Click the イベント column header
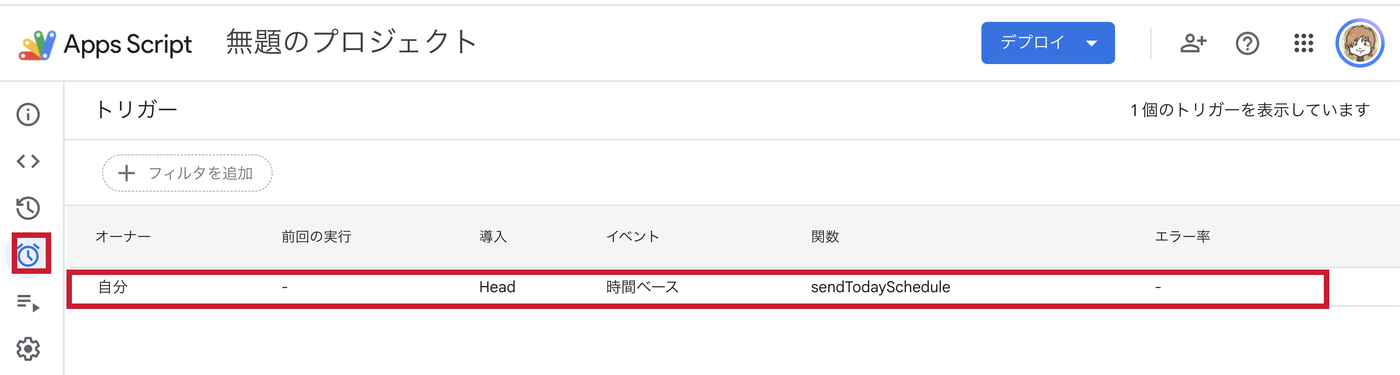This screenshot has height=375, width=1400. click(x=632, y=237)
